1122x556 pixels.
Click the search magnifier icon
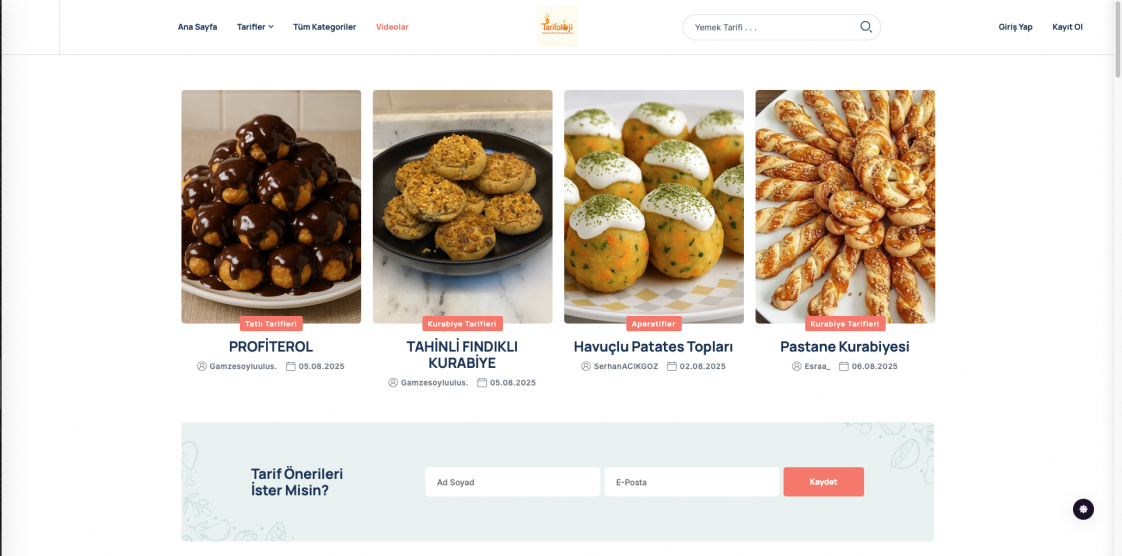(x=866, y=27)
